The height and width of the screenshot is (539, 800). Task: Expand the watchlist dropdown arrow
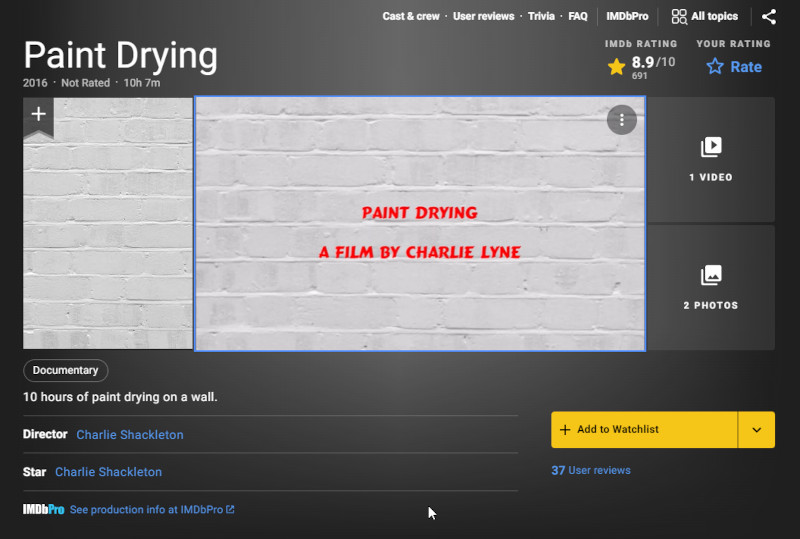point(756,430)
